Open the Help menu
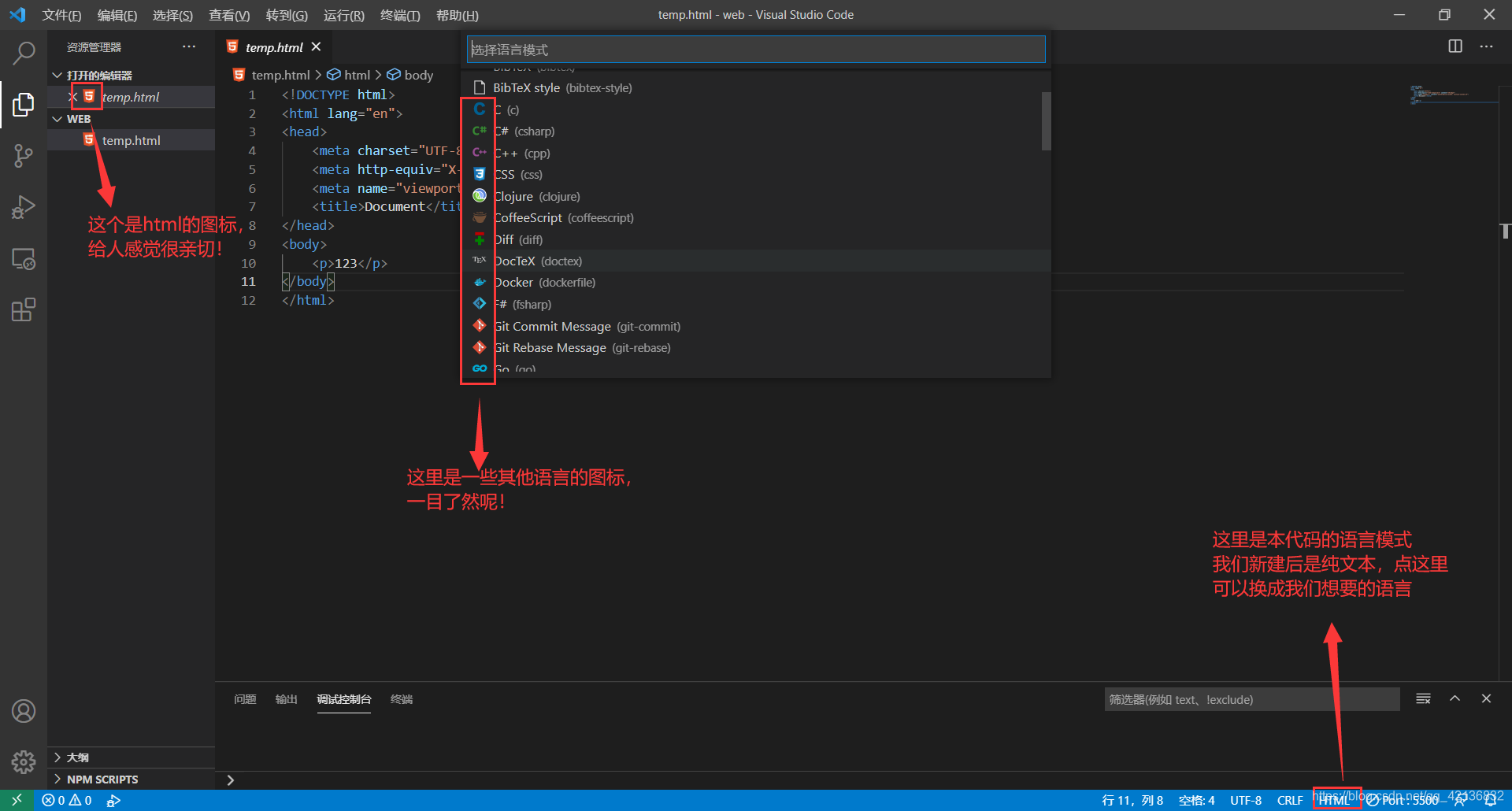Image resolution: width=1512 pixels, height=811 pixels. point(457,15)
